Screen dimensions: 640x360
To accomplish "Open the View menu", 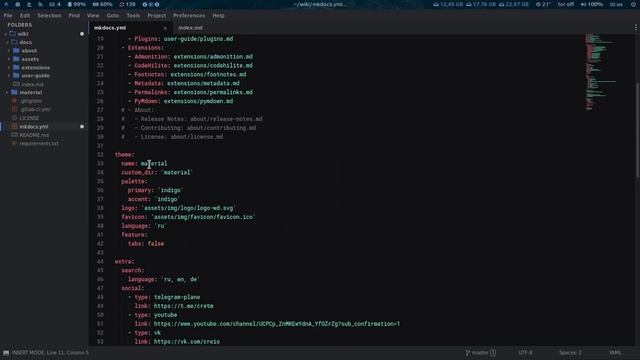I will (93, 16).
